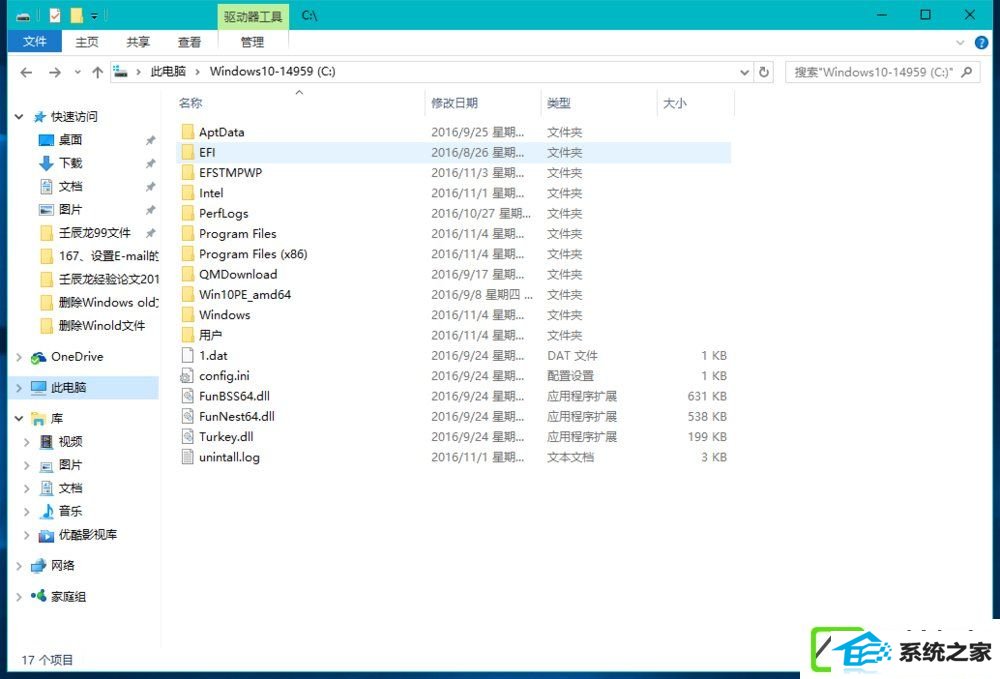Viewport: 1000px width, 679px height.
Task: Select the EFSTMPWP folder icon
Action: [x=188, y=173]
